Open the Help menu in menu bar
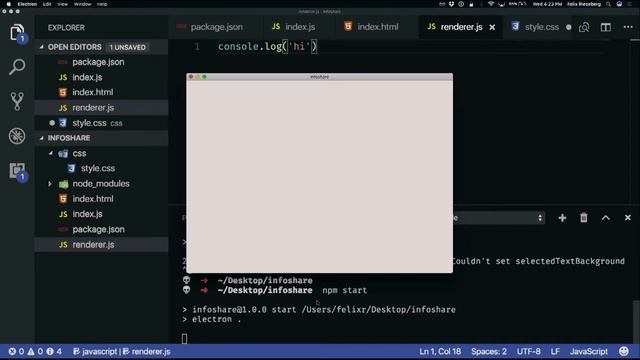The height and width of the screenshot is (360, 640). (x=102, y=4)
